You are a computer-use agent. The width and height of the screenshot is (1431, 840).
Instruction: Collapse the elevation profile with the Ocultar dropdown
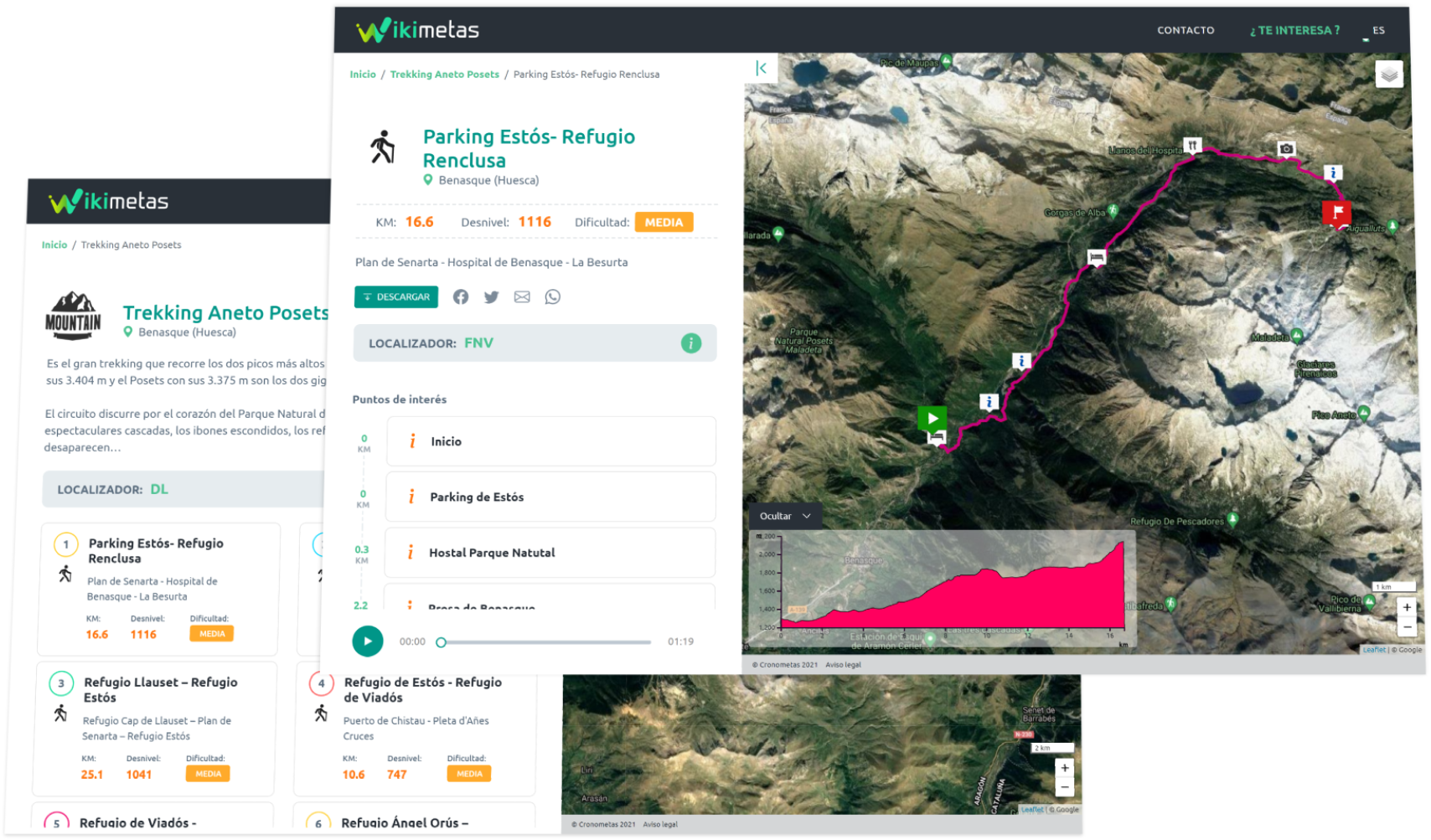pos(784,517)
